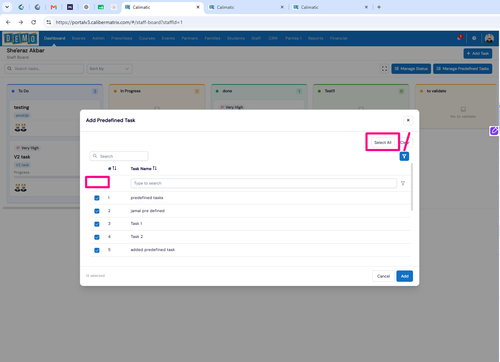Click the Very High priority tag on V2 task

[27, 148]
